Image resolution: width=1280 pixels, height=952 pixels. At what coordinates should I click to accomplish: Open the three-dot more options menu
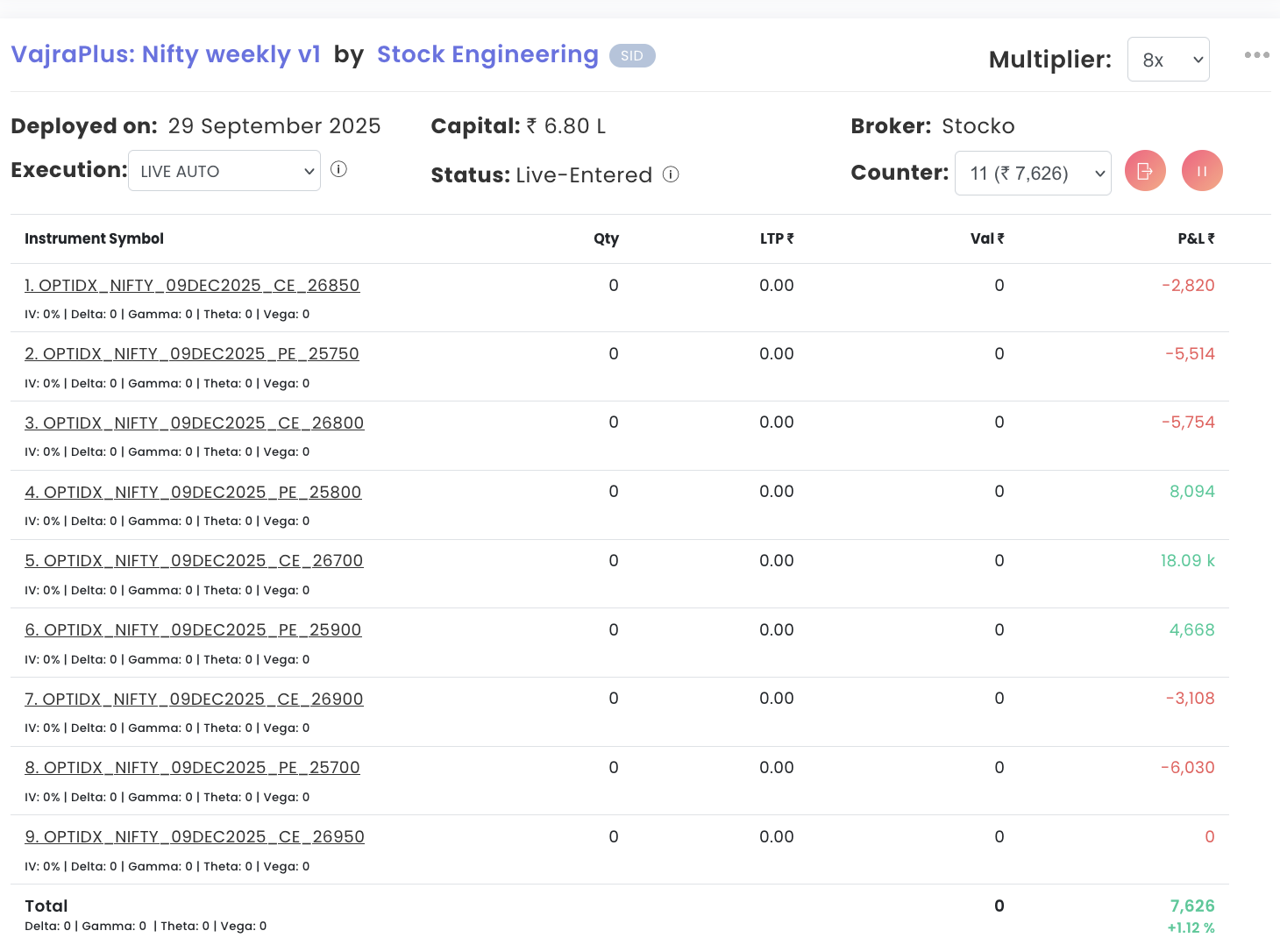point(1256,55)
